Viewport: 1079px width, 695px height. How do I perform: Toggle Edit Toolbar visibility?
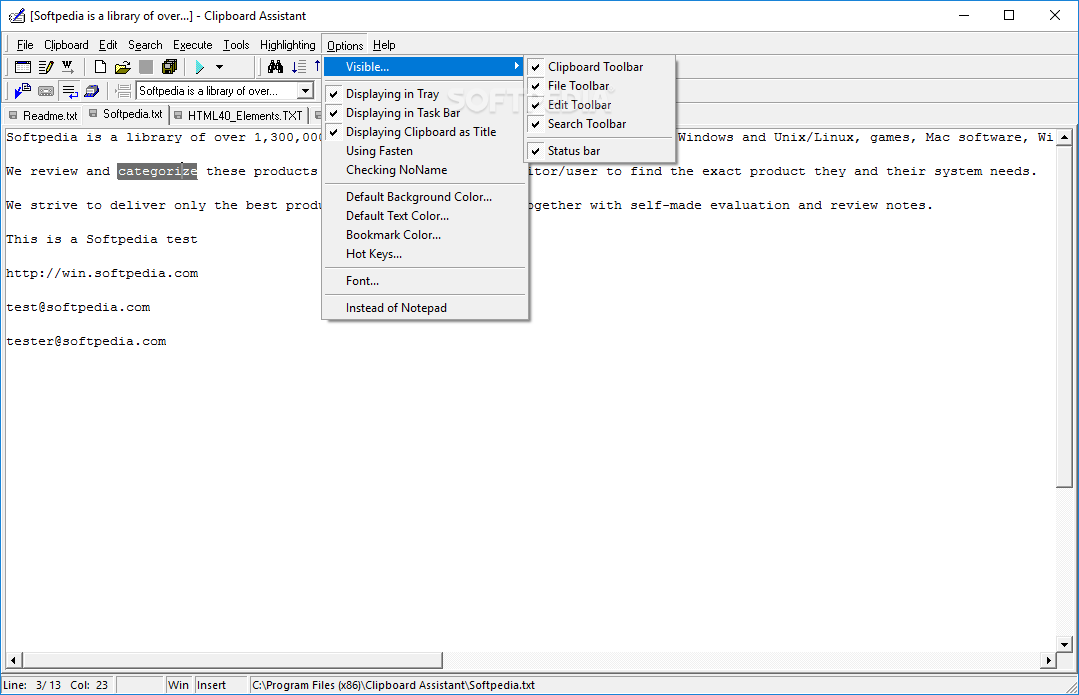(x=599, y=105)
